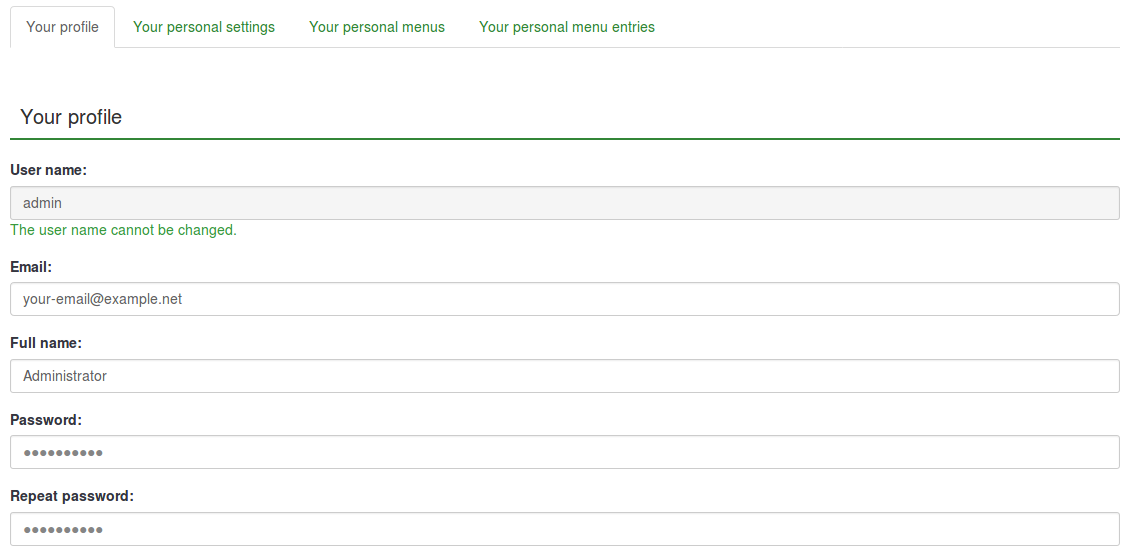Click the "Email:" field label

click(x=31, y=267)
